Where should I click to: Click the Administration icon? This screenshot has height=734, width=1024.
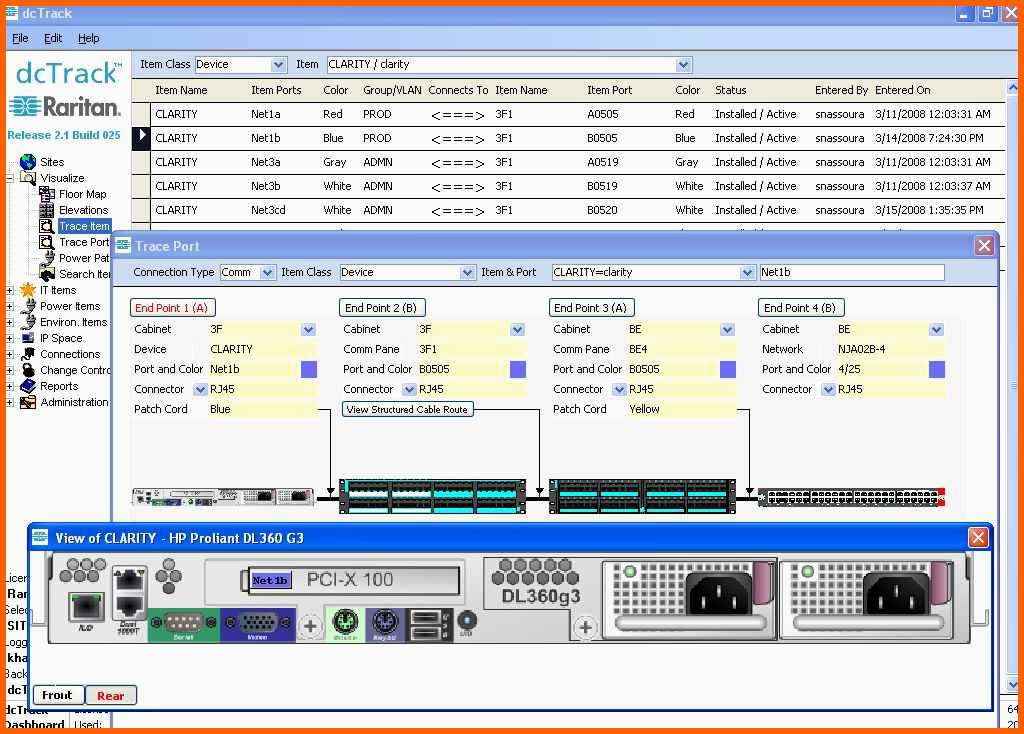pyautogui.click(x=27, y=402)
